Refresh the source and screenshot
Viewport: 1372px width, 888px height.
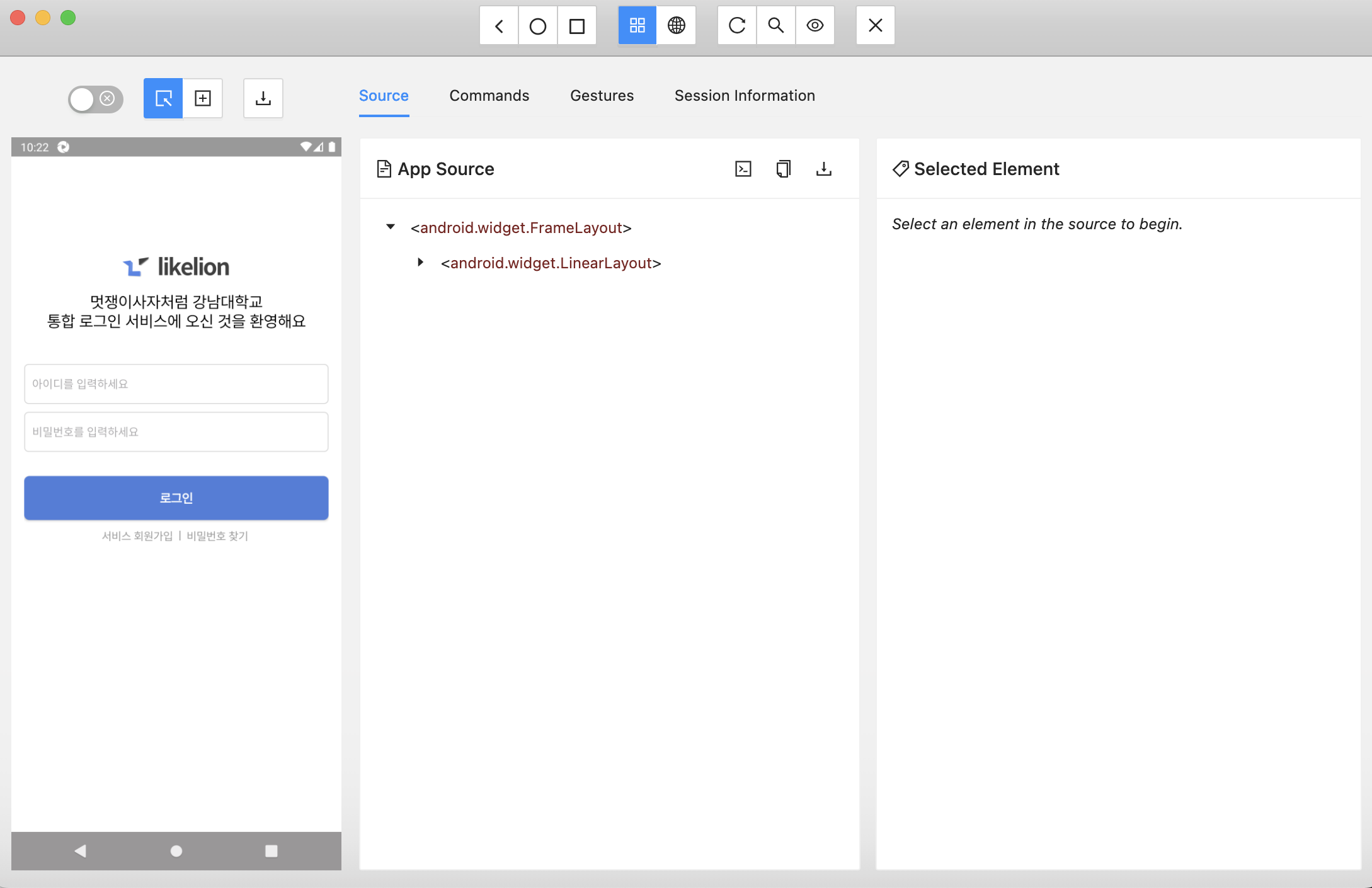(736, 26)
